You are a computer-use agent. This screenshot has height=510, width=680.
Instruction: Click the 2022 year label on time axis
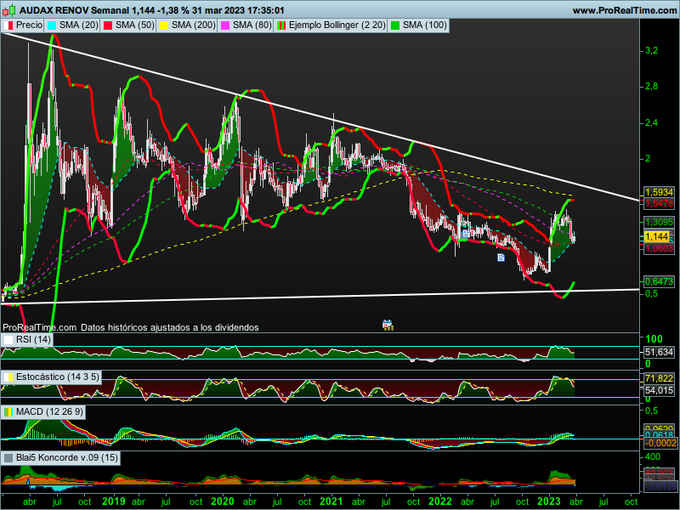pyautogui.click(x=440, y=502)
